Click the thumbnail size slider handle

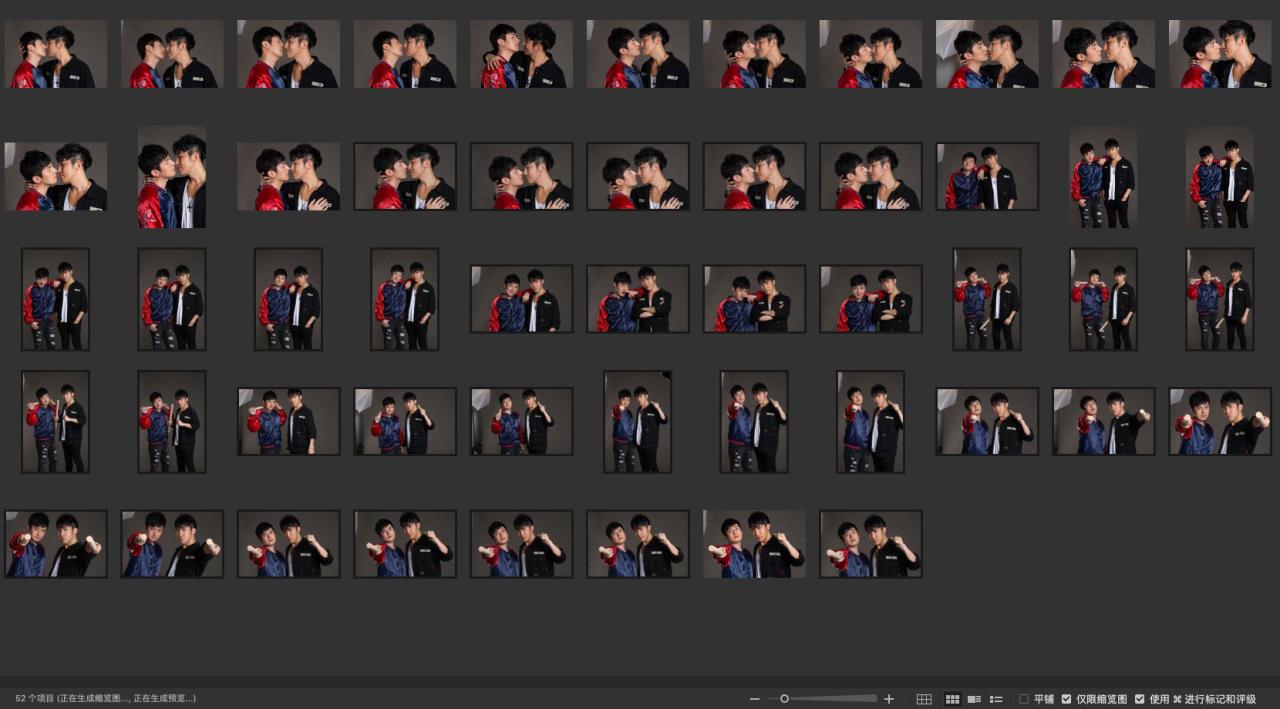coord(785,699)
